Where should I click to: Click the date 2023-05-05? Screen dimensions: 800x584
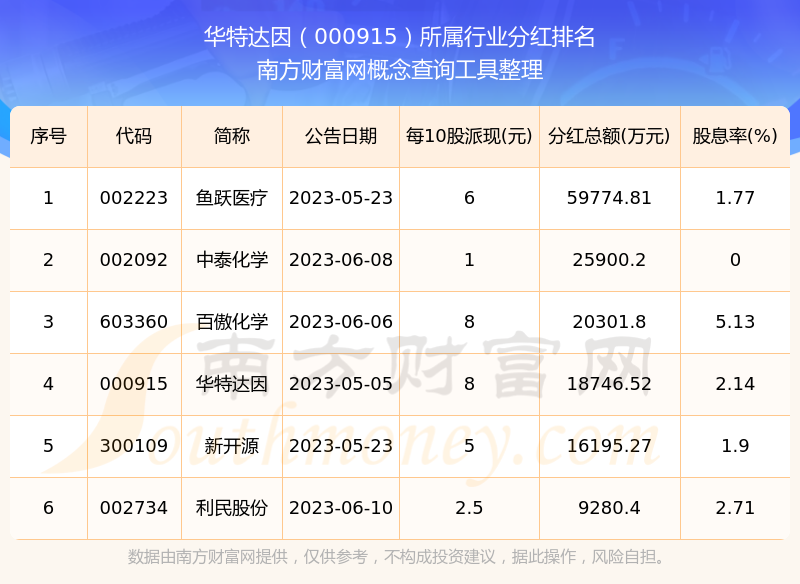[x=341, y=384]
